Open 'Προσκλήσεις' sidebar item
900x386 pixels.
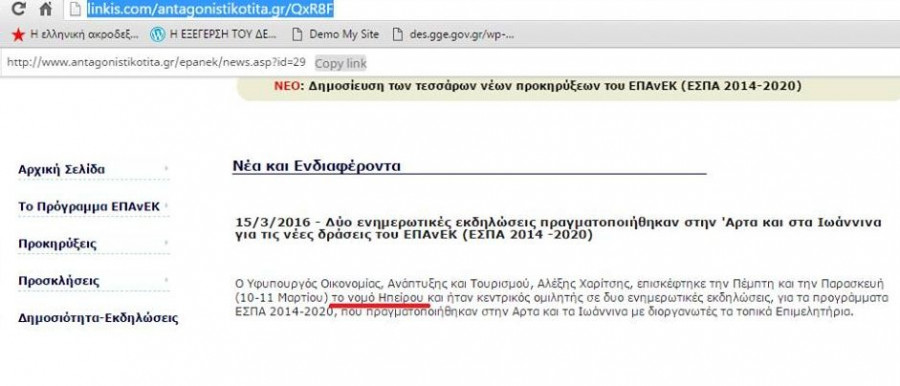pyautogui.click(x=59, y=281)
